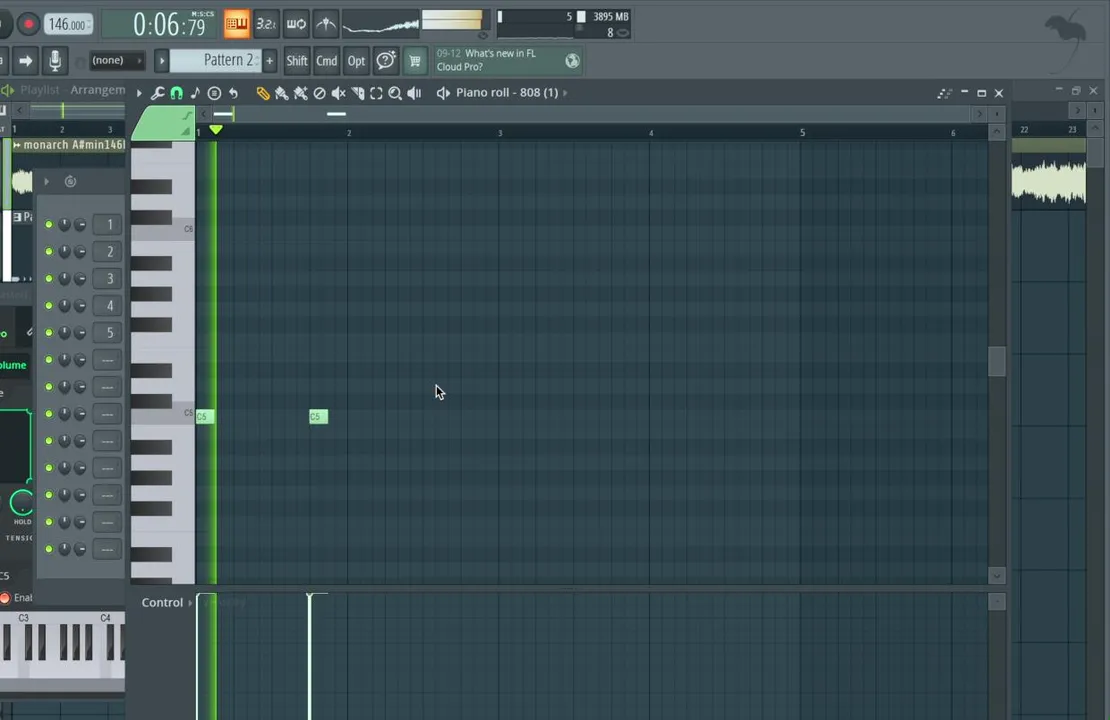Viewport: 1110px width, 720px height.
Task: Select the dashed-square Select tool
Action: (x=376, y=93)
